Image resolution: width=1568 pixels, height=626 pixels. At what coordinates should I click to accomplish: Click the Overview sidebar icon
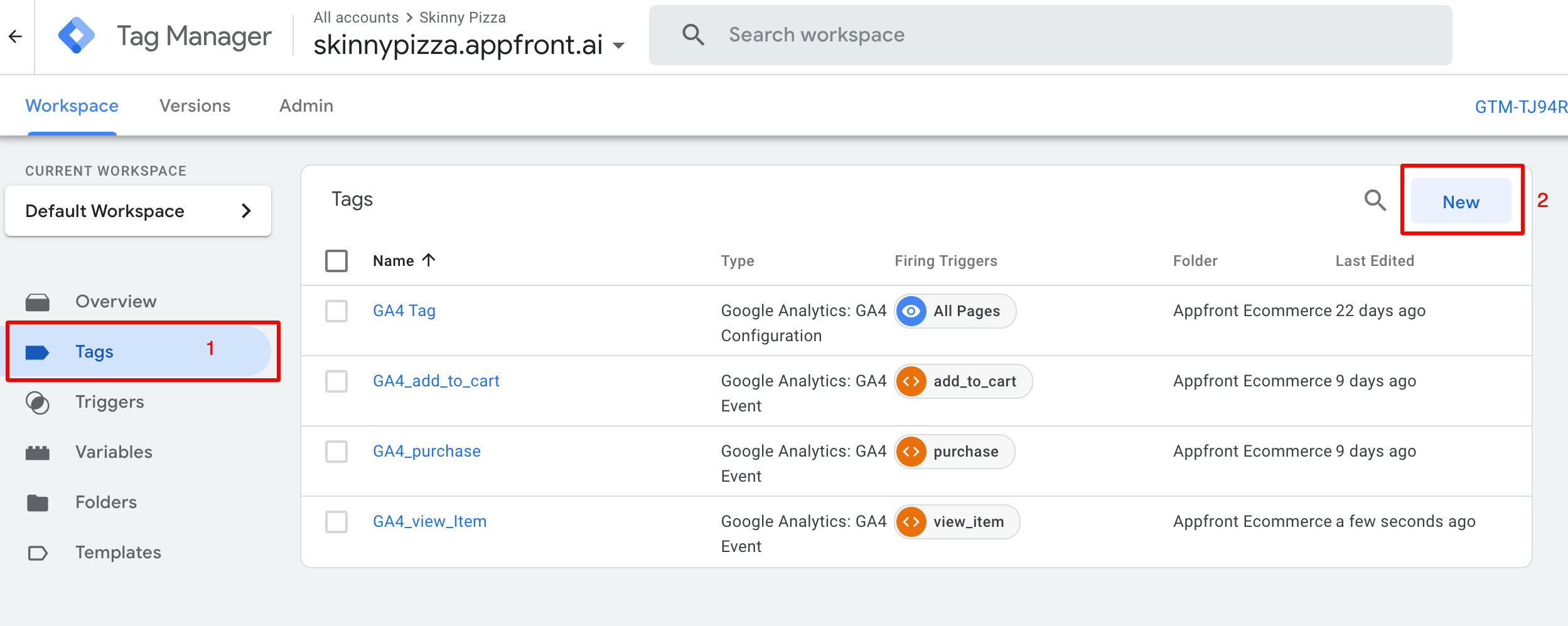point(38,302)
